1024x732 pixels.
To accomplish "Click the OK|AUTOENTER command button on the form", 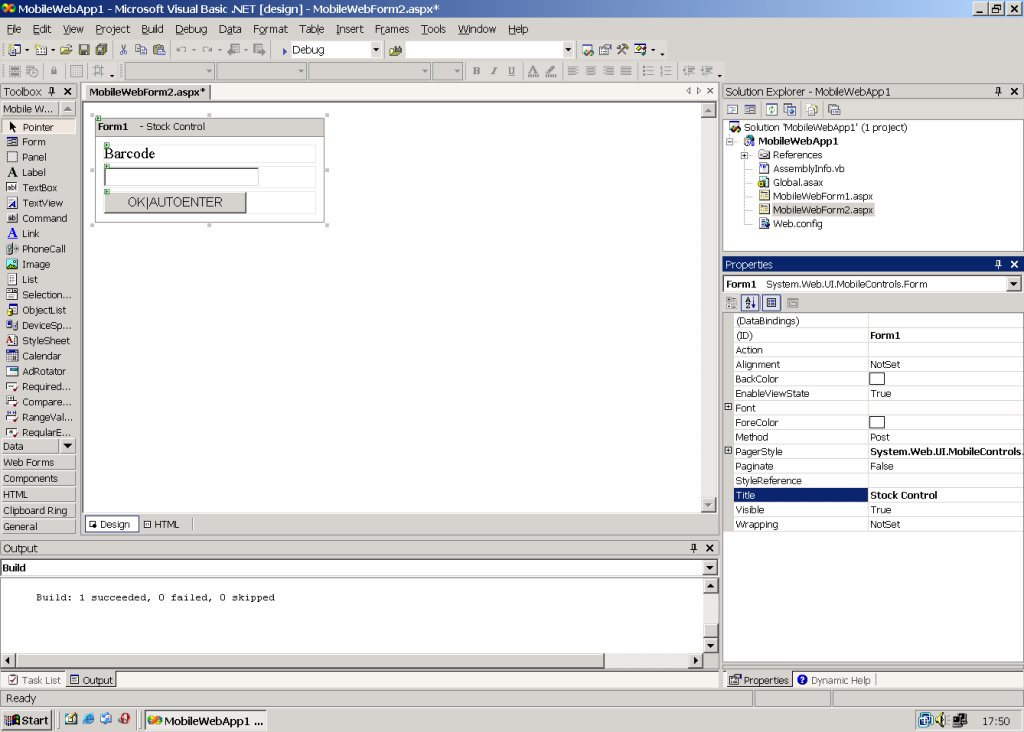I will (175, 202).
